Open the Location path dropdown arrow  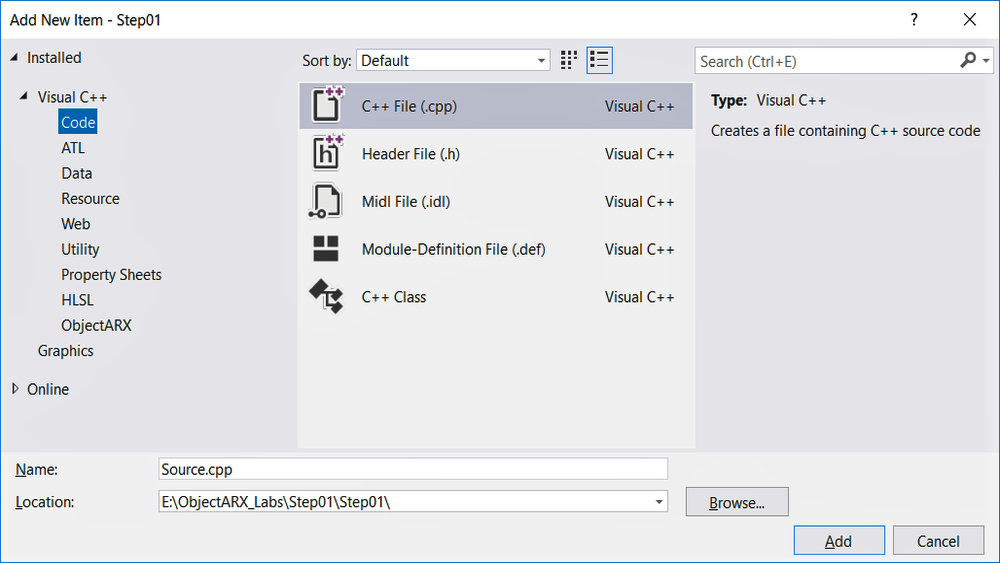659,502
